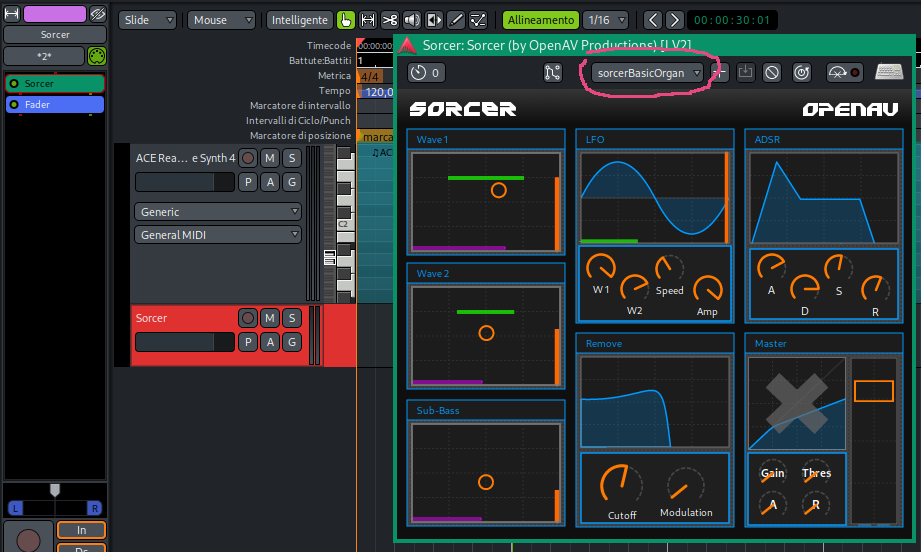Click the ADSR A attack knob

(x=771, y=267)
